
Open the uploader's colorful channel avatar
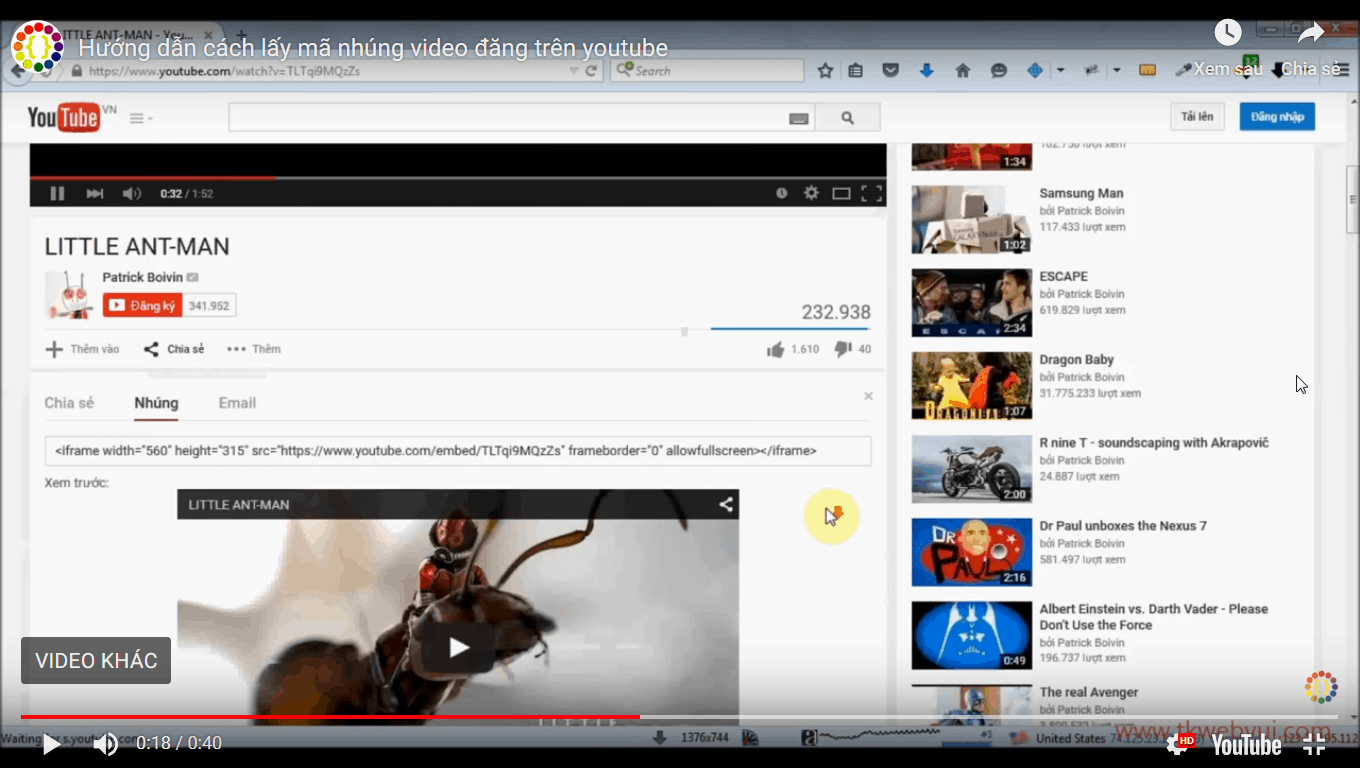(37, 47)
